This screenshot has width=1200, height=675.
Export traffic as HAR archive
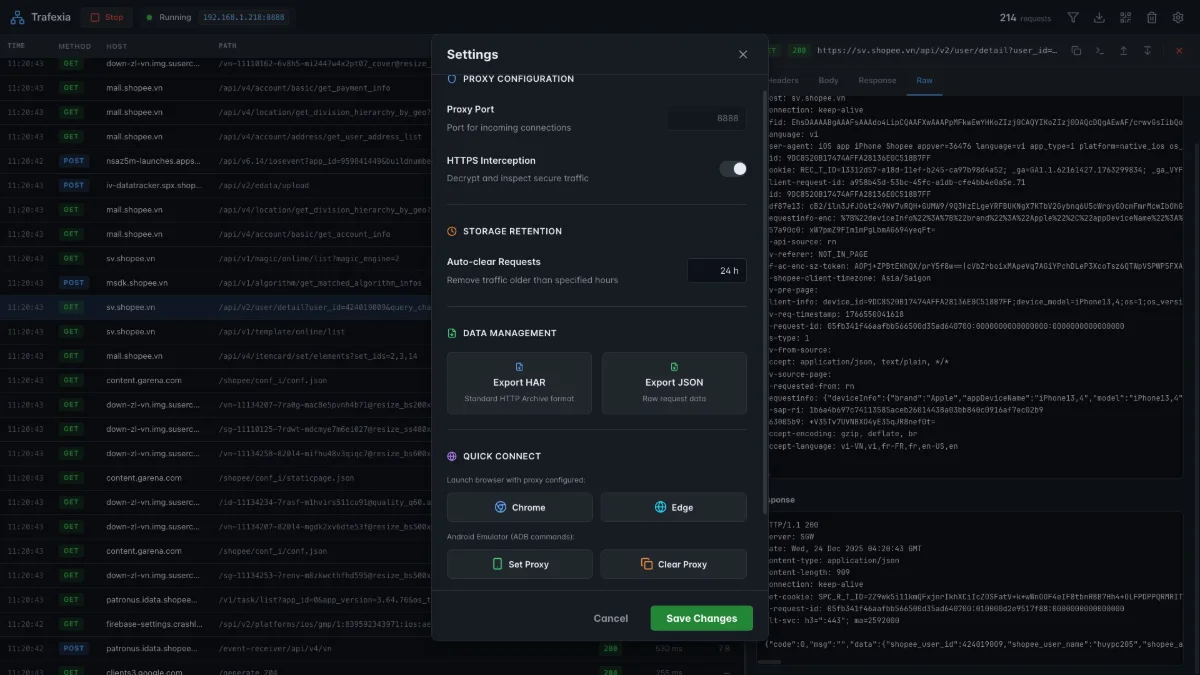coord(519,383)
